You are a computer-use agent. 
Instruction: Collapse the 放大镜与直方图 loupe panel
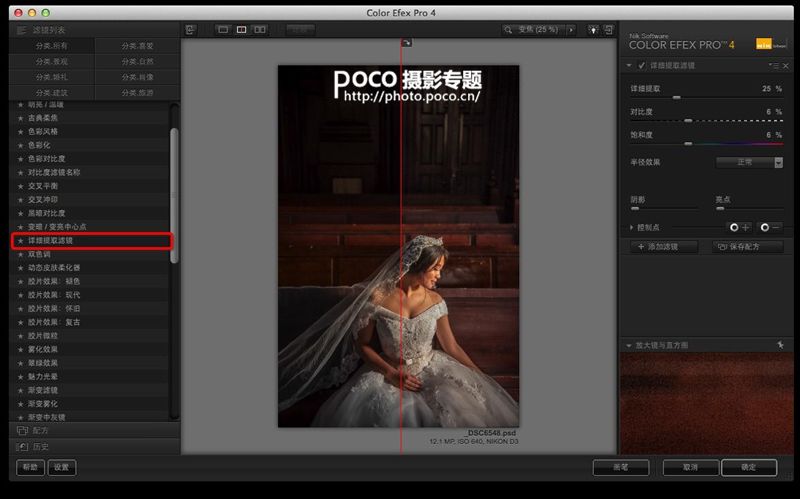pos(629,345)
